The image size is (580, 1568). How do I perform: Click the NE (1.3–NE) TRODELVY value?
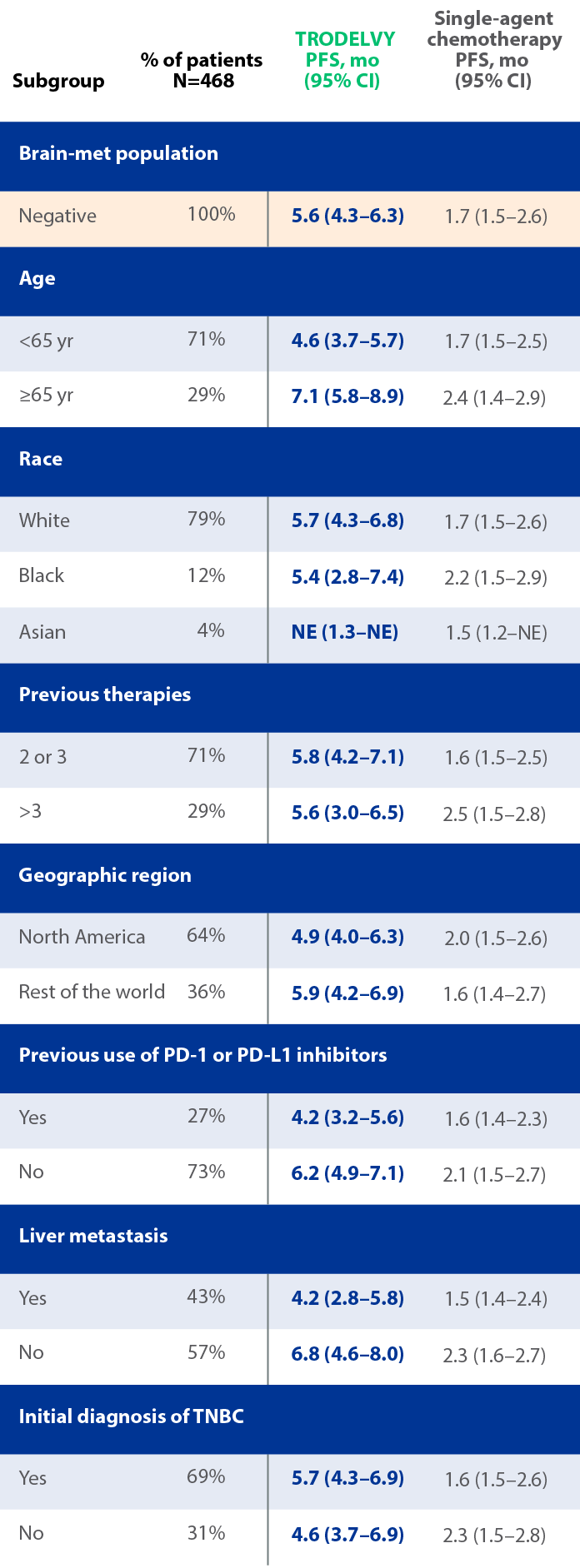tap(345, 633)
